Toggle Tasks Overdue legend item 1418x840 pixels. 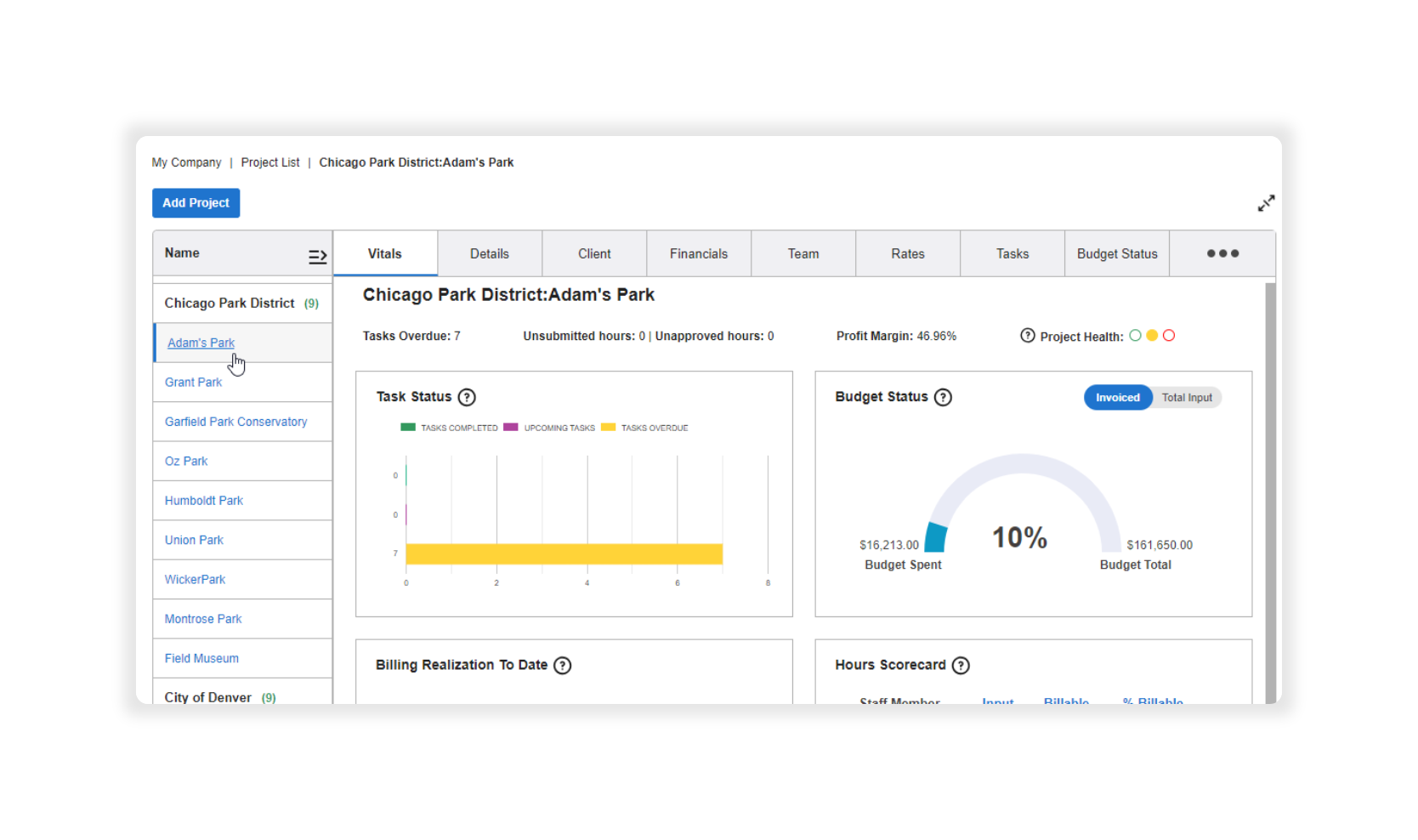tap(645, 428)
